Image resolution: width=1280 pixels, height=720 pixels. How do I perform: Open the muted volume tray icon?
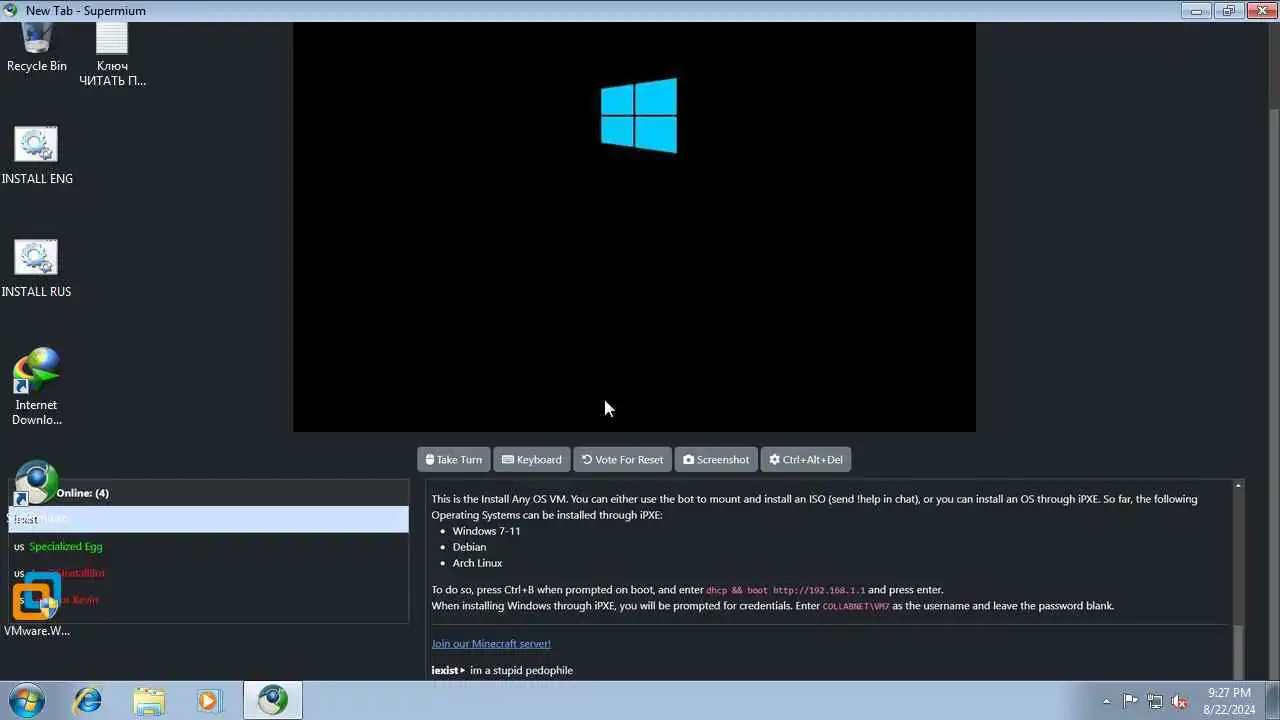1179,701
